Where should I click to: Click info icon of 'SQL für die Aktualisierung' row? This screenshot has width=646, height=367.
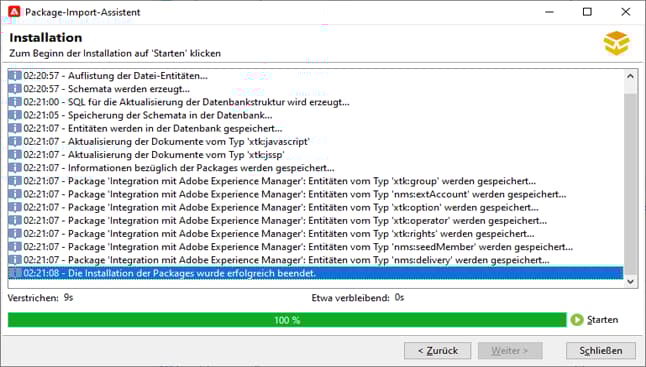click(15, 102)
